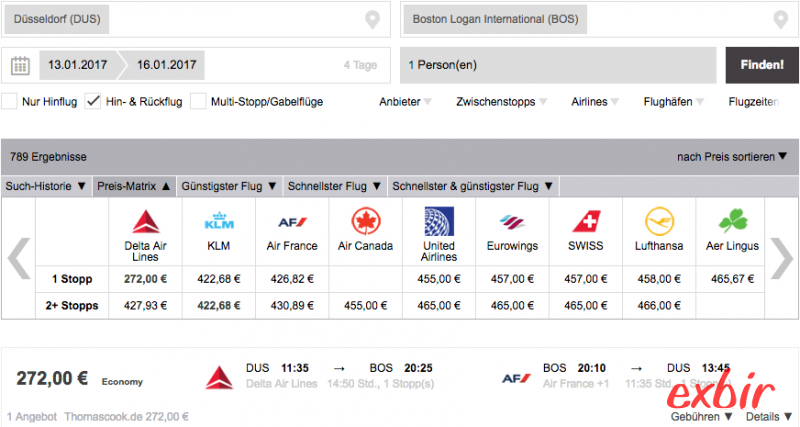This screenshot has width=800, height=427.
Task: Select Aer Lingus 1 Stopp price 465,67 €
Action: (x=733, y=279)
